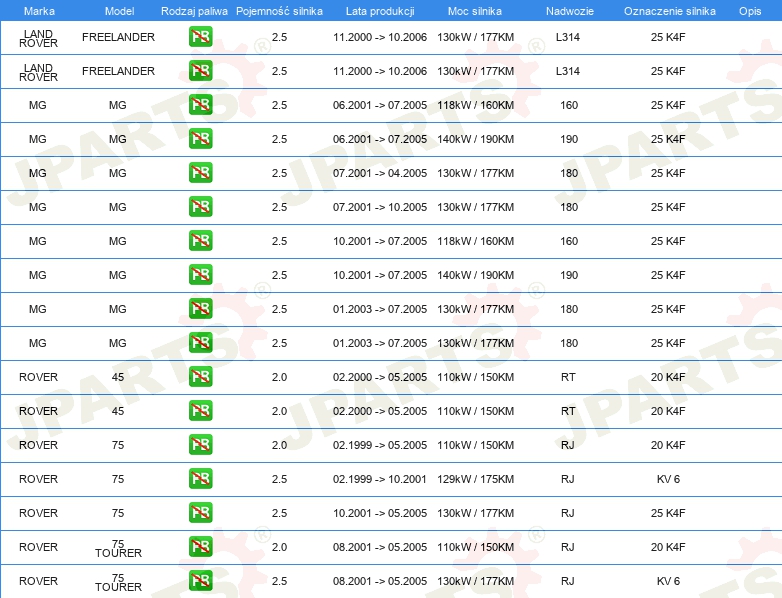Select the '129kW / 175KM' power cell
Screen dimensions: 782x598
(x=475, y=479)
